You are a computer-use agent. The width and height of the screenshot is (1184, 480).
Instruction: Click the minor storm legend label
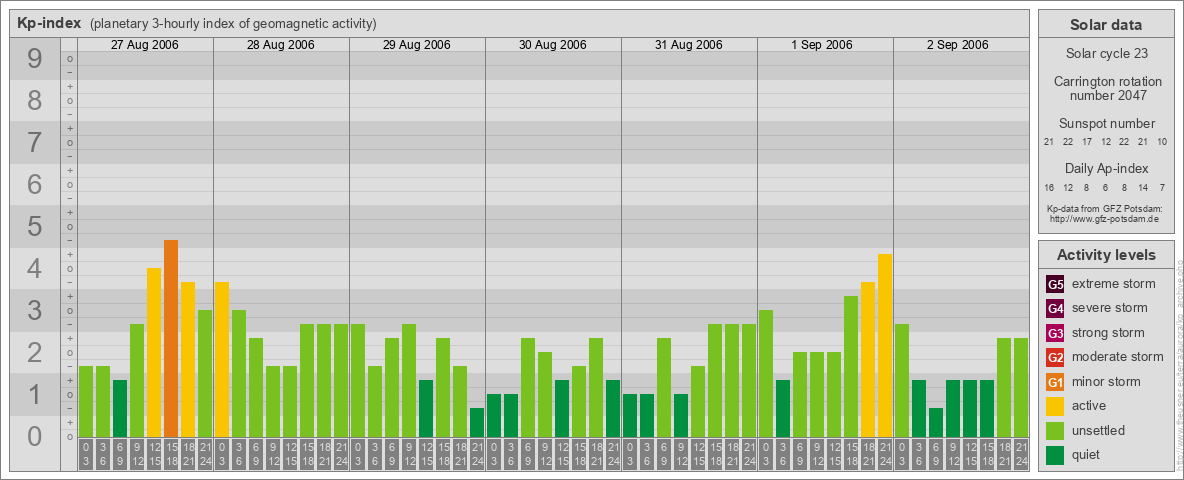[x=1106, y=381]
